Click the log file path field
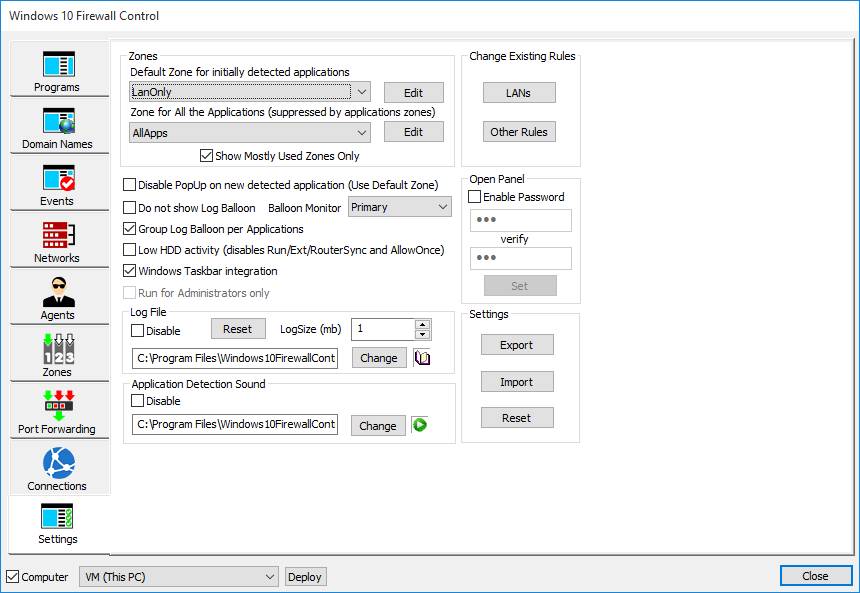The width and height of the screenshot is (860, 593). (x=235, y=358)
